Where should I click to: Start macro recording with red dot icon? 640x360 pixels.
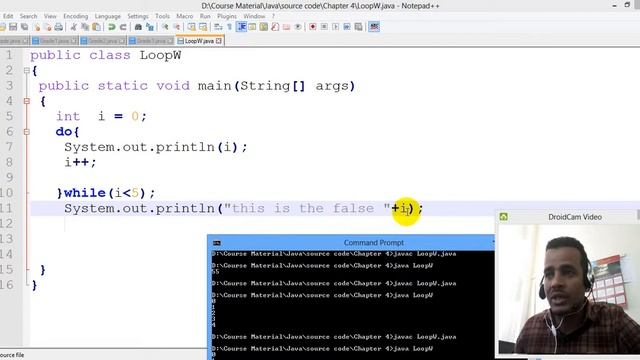313,27
